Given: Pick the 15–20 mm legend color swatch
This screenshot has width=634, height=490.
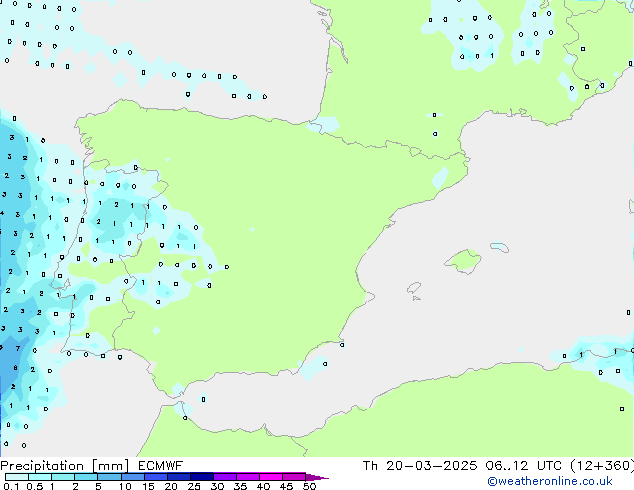Looking at the screenshot, I should (x=155, y=477).
